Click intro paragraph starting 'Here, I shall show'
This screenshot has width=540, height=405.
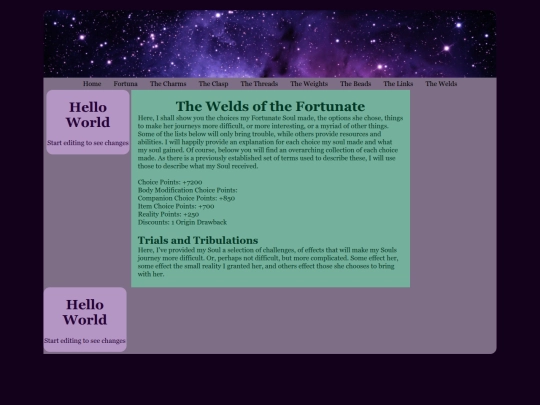click(270, 142)
